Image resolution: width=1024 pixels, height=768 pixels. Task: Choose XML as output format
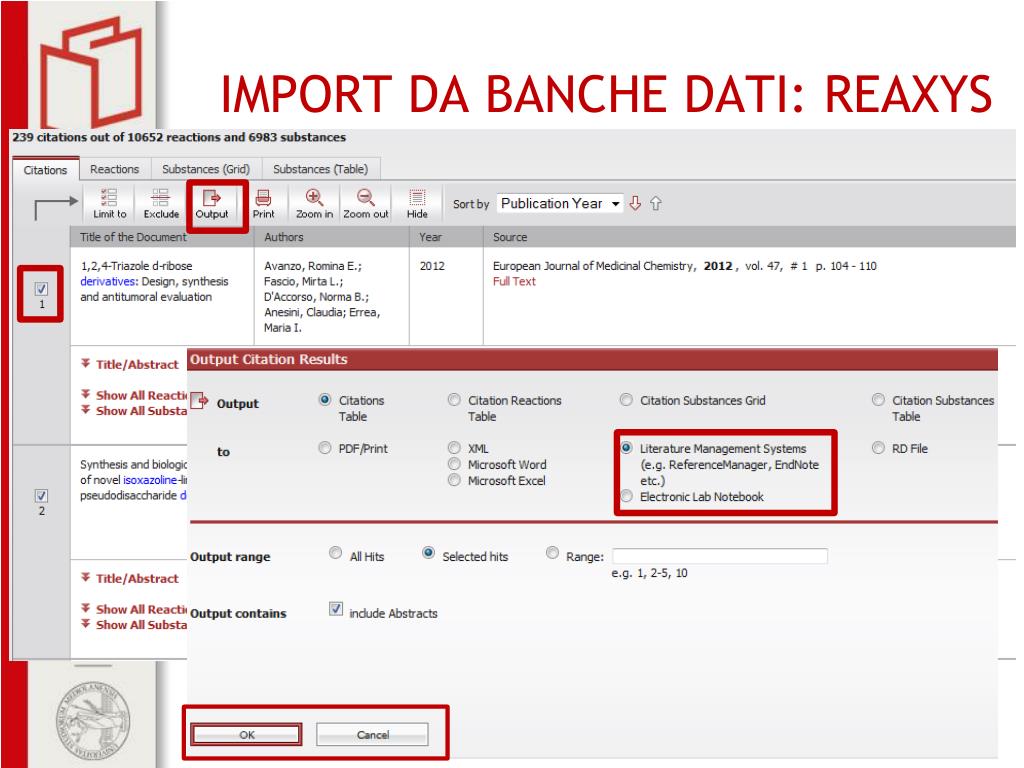pyautogui.click(x=454, y=448)
